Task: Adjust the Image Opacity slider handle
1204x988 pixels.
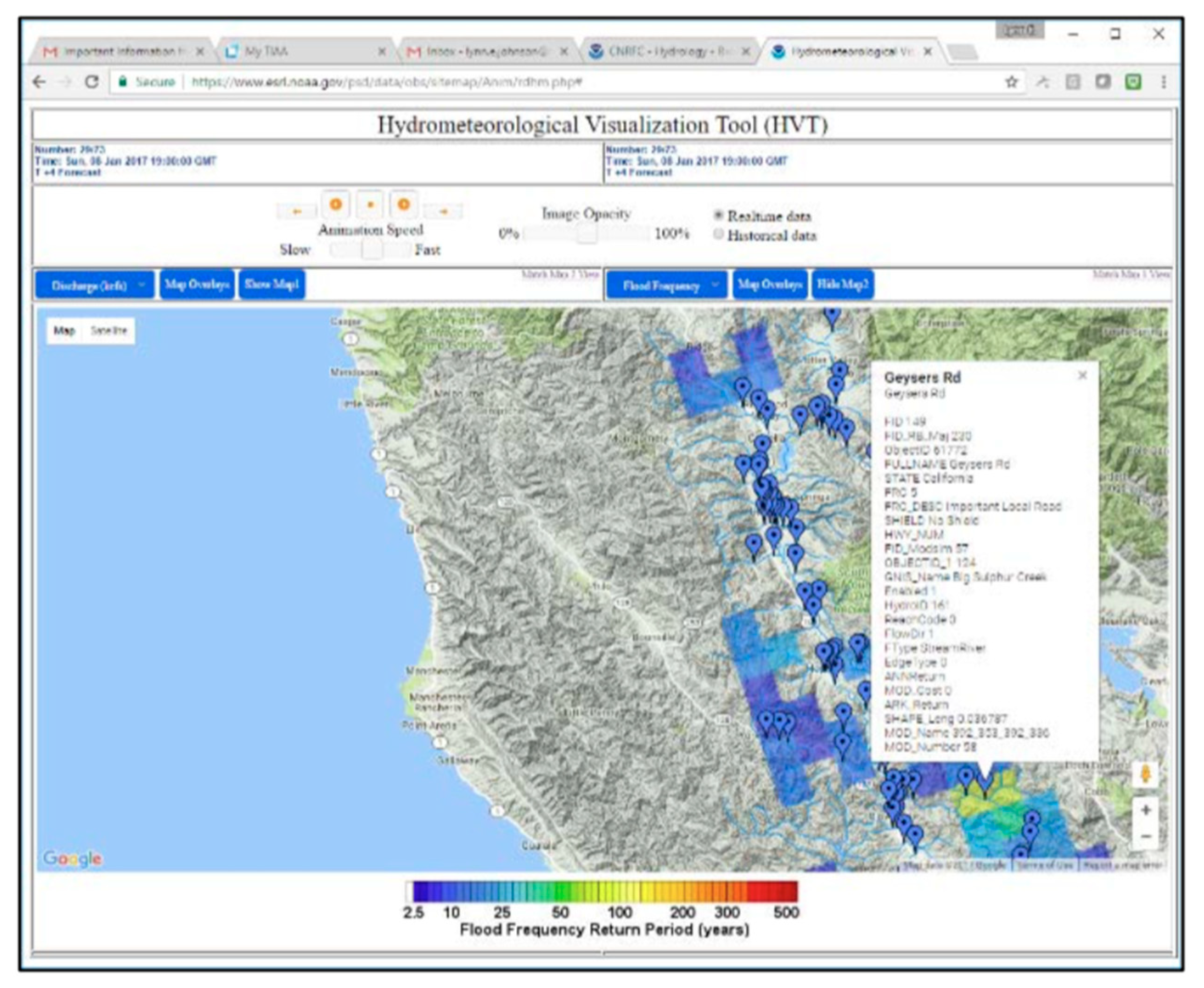Action: pyautogui.click(x=586, y=233)
